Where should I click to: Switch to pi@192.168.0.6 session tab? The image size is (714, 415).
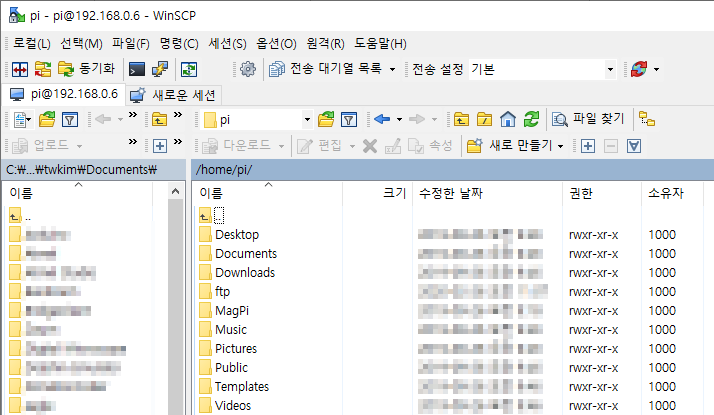coord(64,94)
